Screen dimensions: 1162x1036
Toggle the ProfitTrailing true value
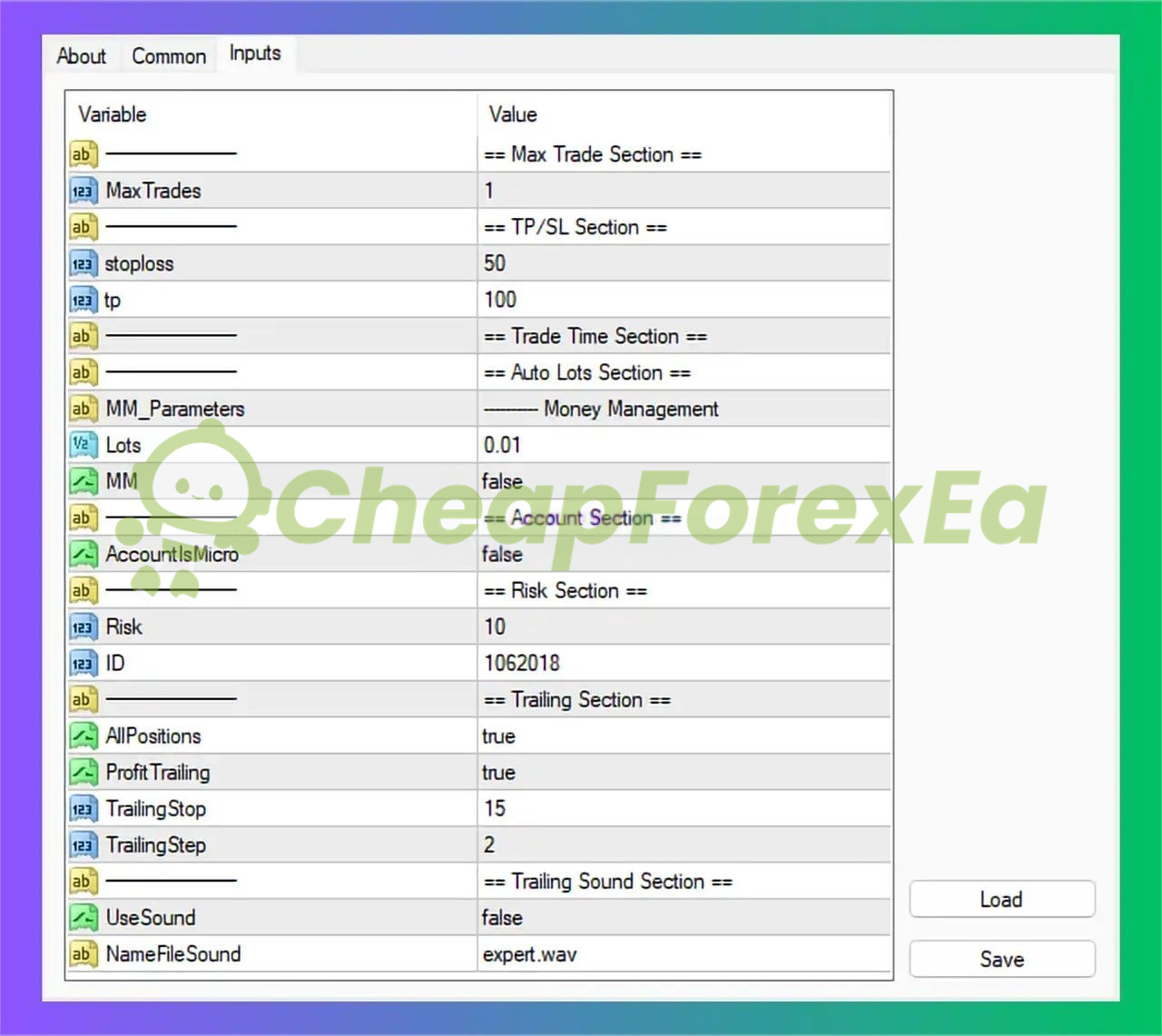498,773
